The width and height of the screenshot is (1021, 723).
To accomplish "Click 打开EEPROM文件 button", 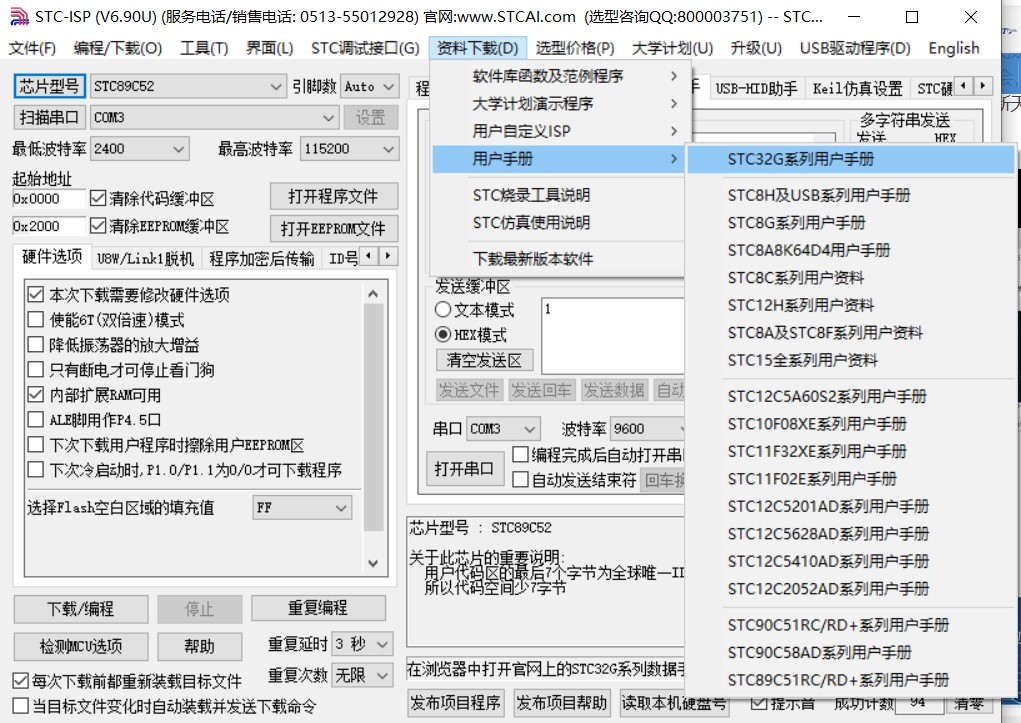I will click(x=333, y=229).
